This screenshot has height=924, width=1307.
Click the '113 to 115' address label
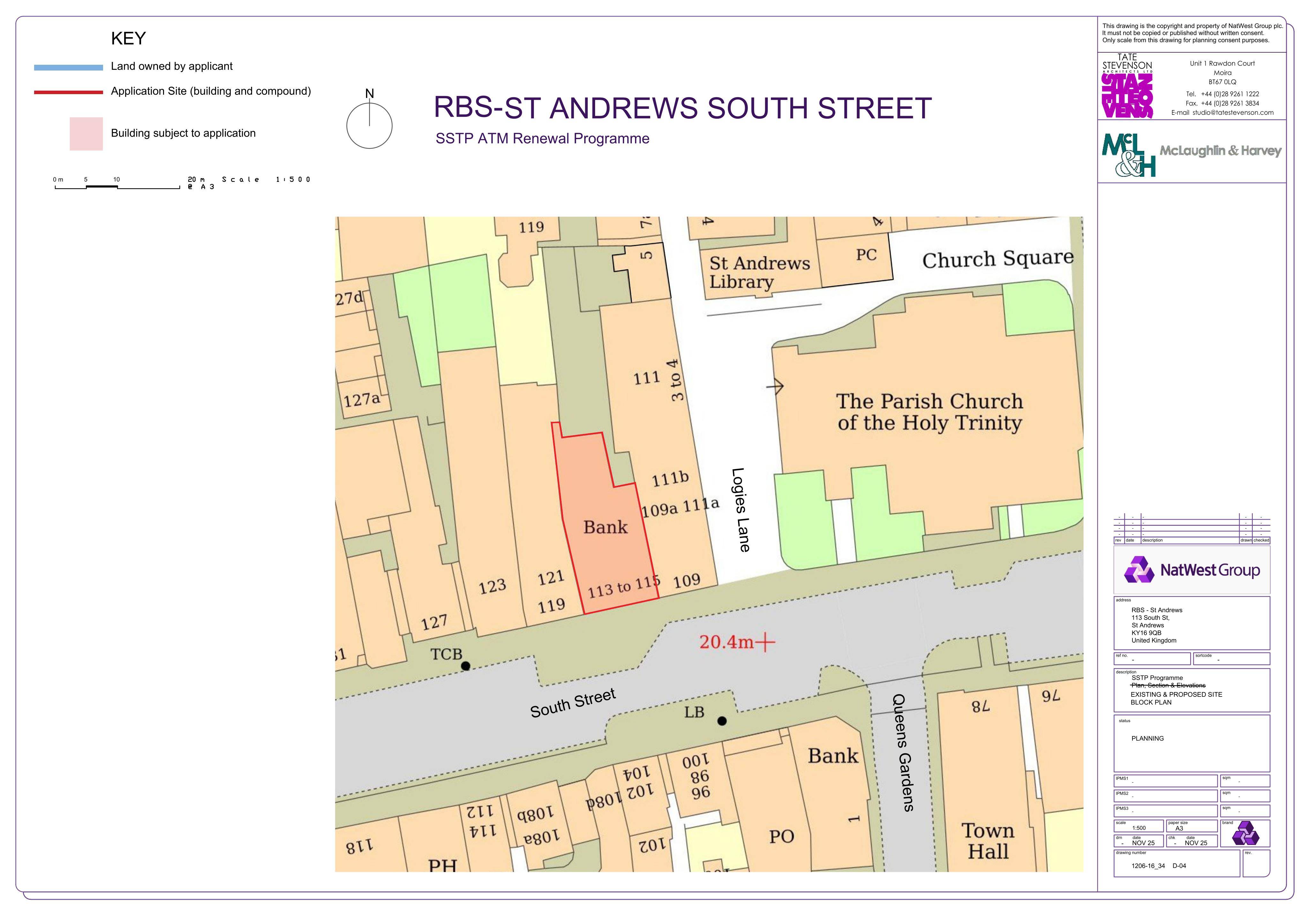click(624, 586)
